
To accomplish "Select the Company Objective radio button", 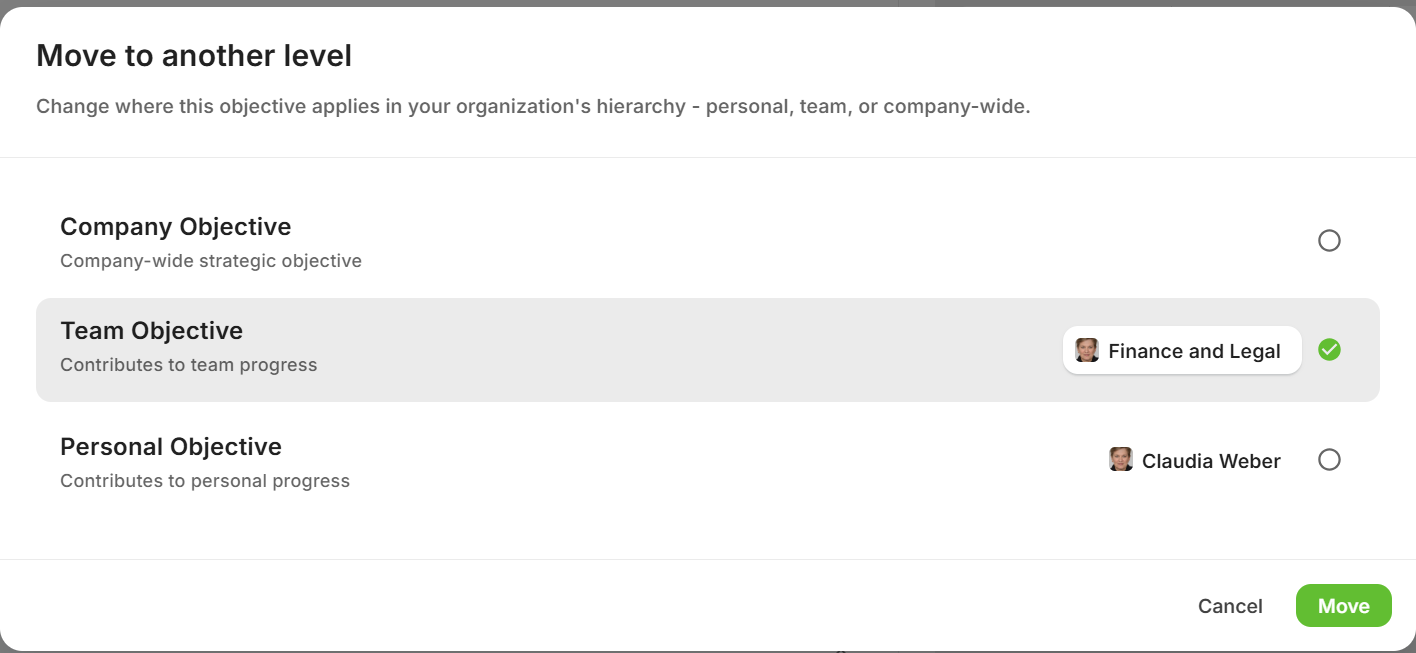I will 1329,241.
